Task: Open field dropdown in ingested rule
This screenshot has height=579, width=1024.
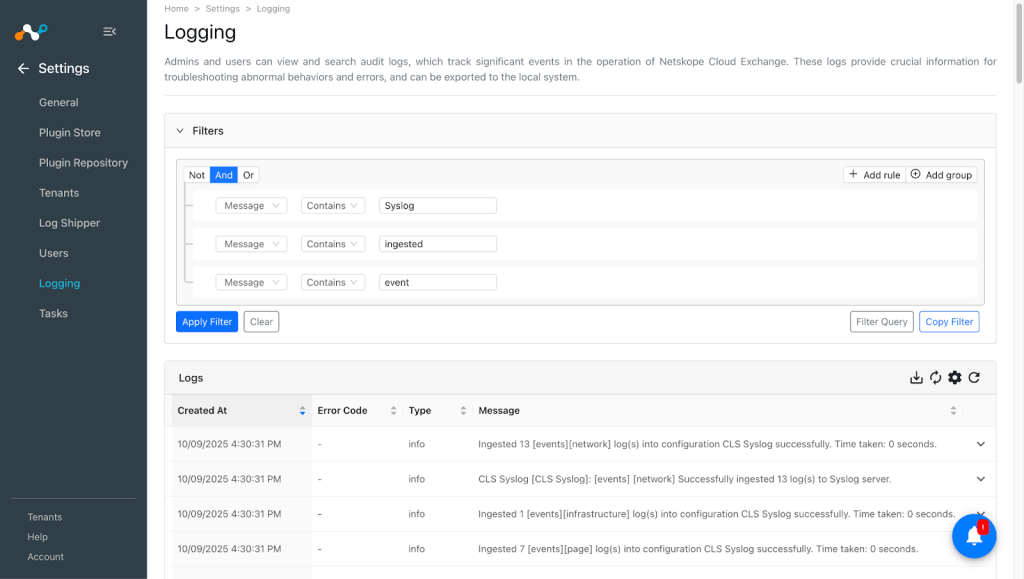Action: coord(251,244)
